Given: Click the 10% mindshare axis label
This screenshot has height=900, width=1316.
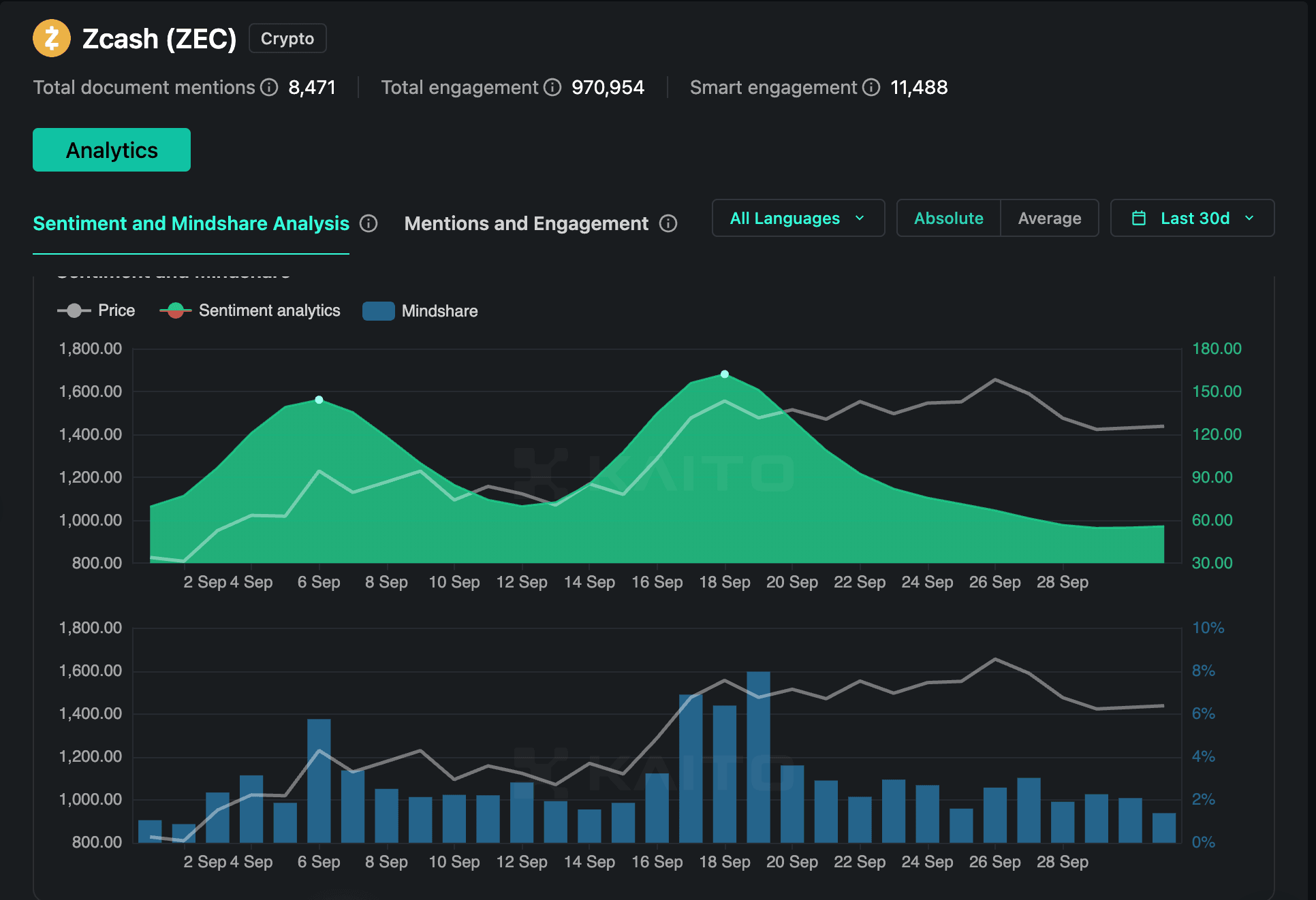Looking at the screenshot, I should click(x=1208, y=628).
